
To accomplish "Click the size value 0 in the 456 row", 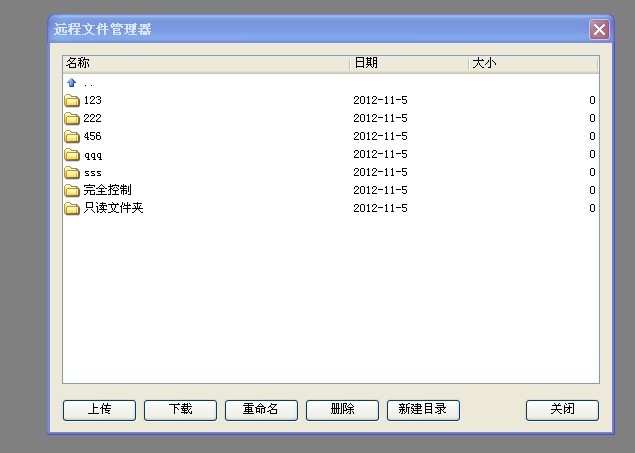I will [592, 136].
